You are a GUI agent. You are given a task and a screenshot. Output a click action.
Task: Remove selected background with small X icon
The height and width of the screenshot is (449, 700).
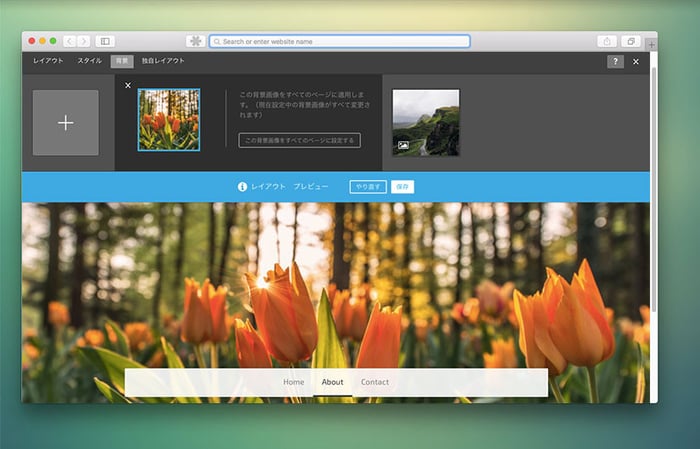(x=128, y=85)
